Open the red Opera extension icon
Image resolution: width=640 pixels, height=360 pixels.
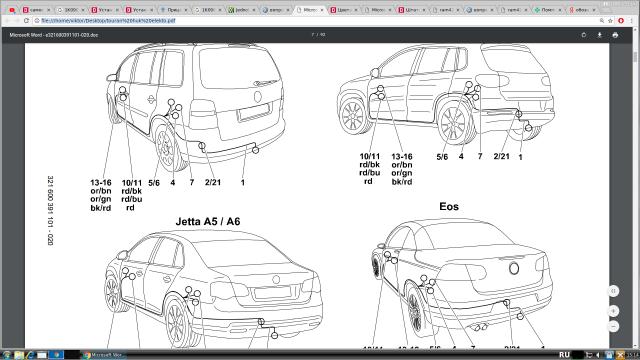click(x=621, y=20)
